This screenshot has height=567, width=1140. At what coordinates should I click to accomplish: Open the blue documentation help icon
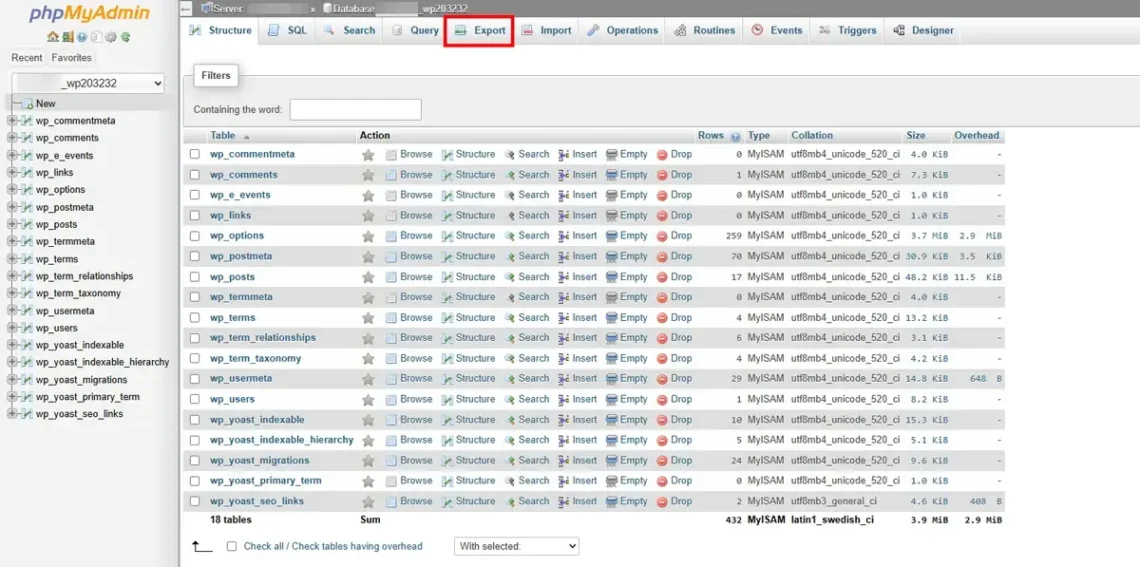[x=81, y=37]
